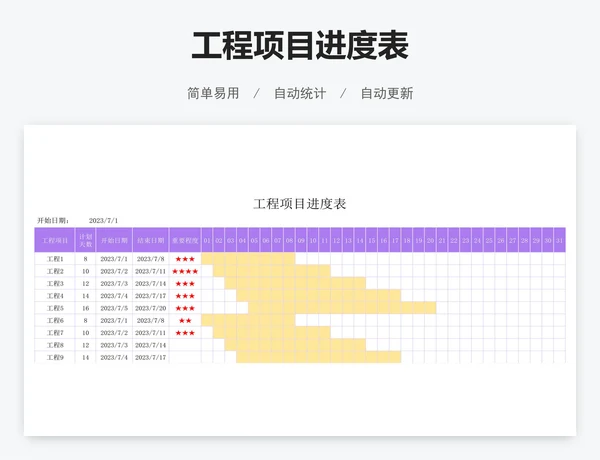Click end date 2023/7/8 in the 工程1 row

point(150,259)
